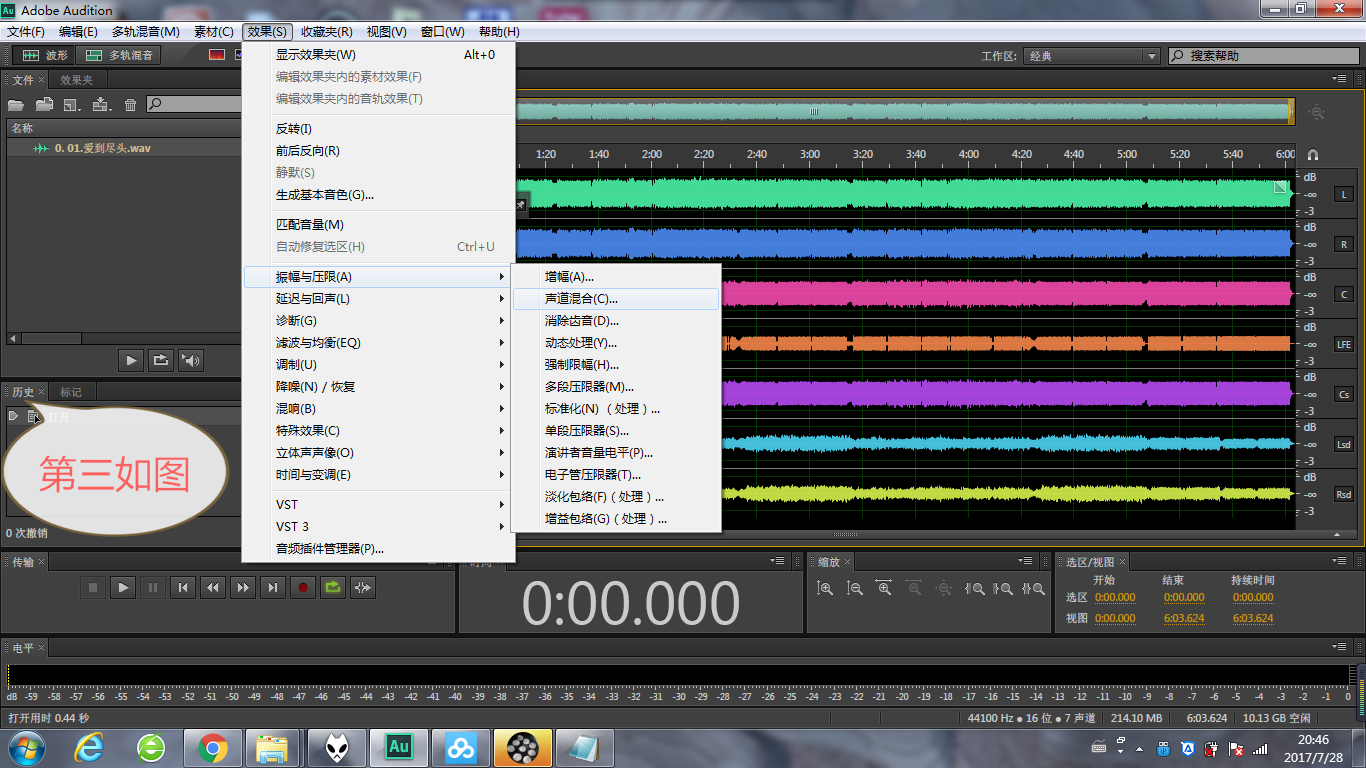Expand the 调制(U) submenu
1366x768 pixels.
pos(379,365)
